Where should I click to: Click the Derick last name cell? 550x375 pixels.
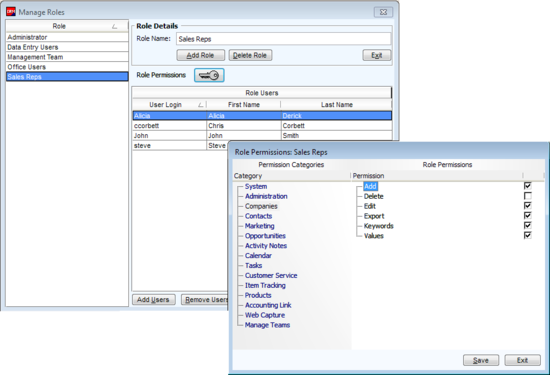(x=337, y=116)
